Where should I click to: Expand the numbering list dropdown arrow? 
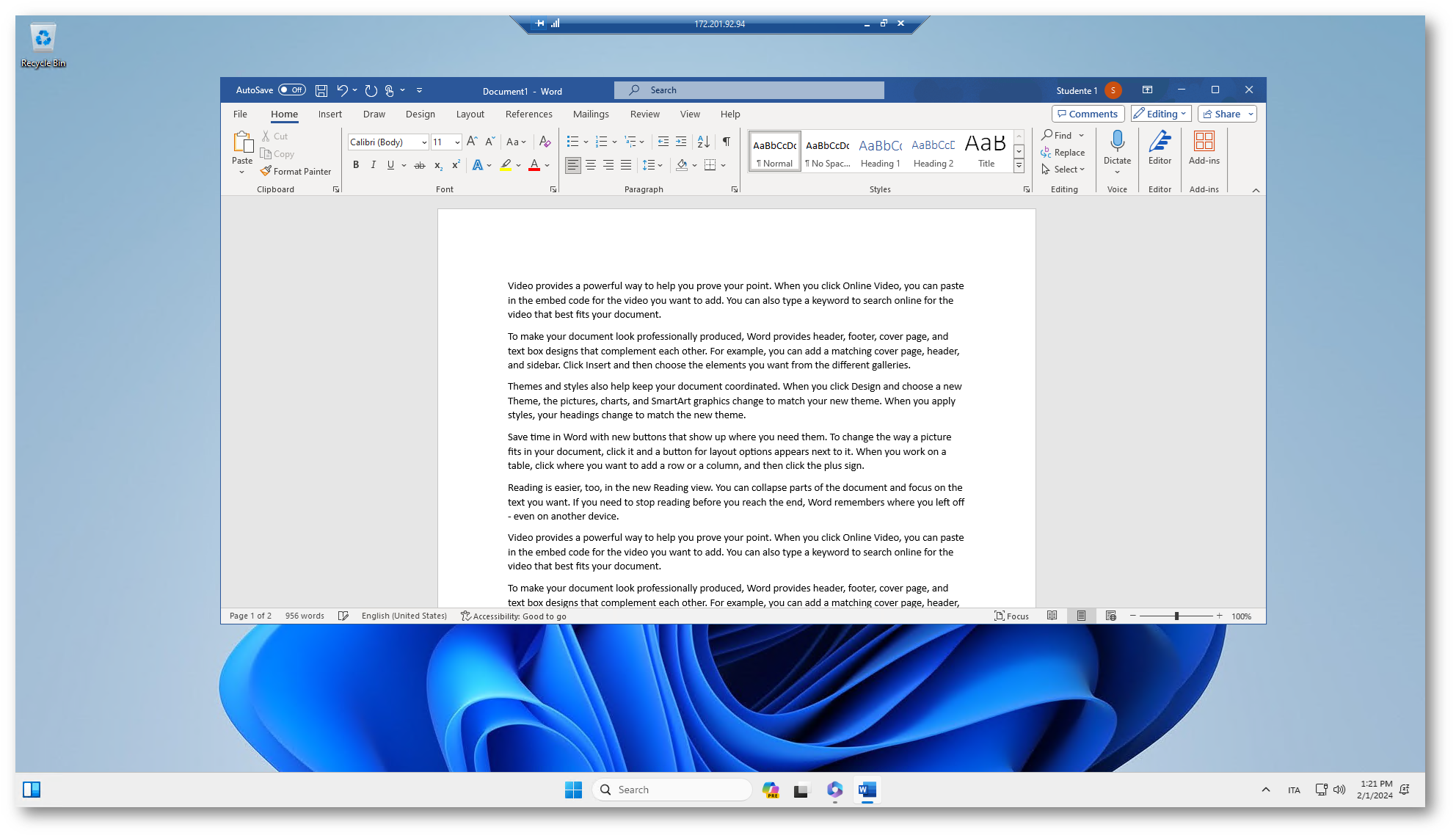(x=614, y=142)
